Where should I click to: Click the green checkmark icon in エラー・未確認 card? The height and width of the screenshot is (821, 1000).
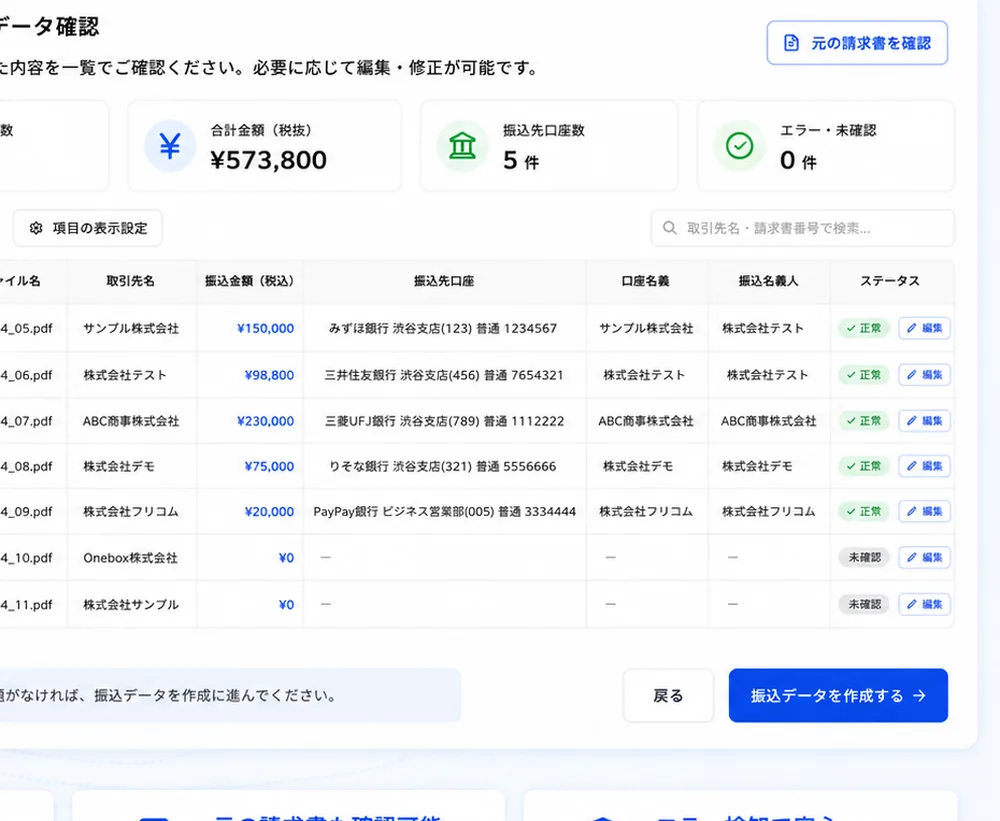click(739, 146)
